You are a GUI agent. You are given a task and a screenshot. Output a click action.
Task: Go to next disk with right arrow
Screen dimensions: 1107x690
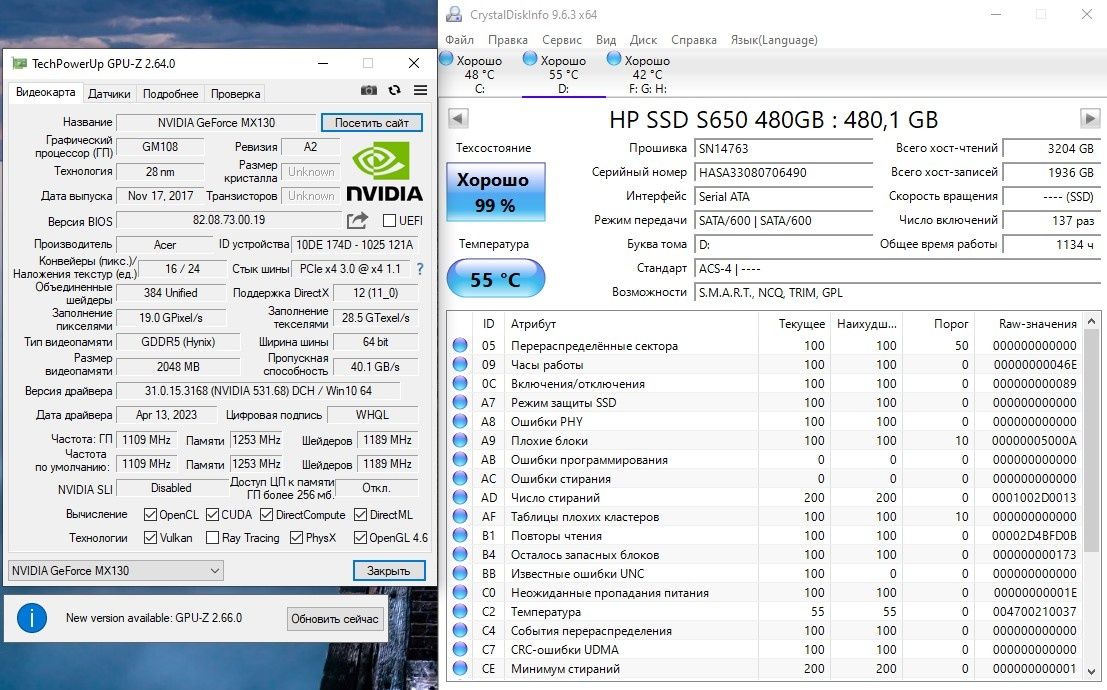point(1090,119)
